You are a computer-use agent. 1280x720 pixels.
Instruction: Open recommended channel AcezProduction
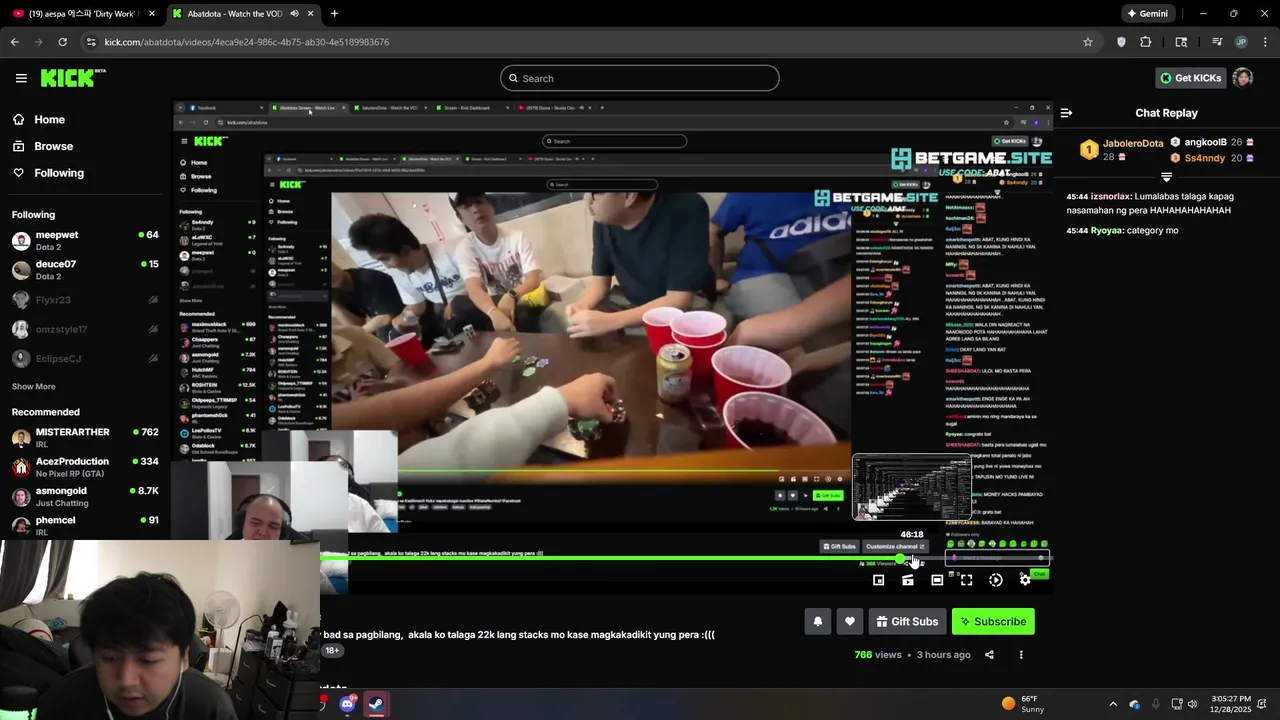[85, 467]
